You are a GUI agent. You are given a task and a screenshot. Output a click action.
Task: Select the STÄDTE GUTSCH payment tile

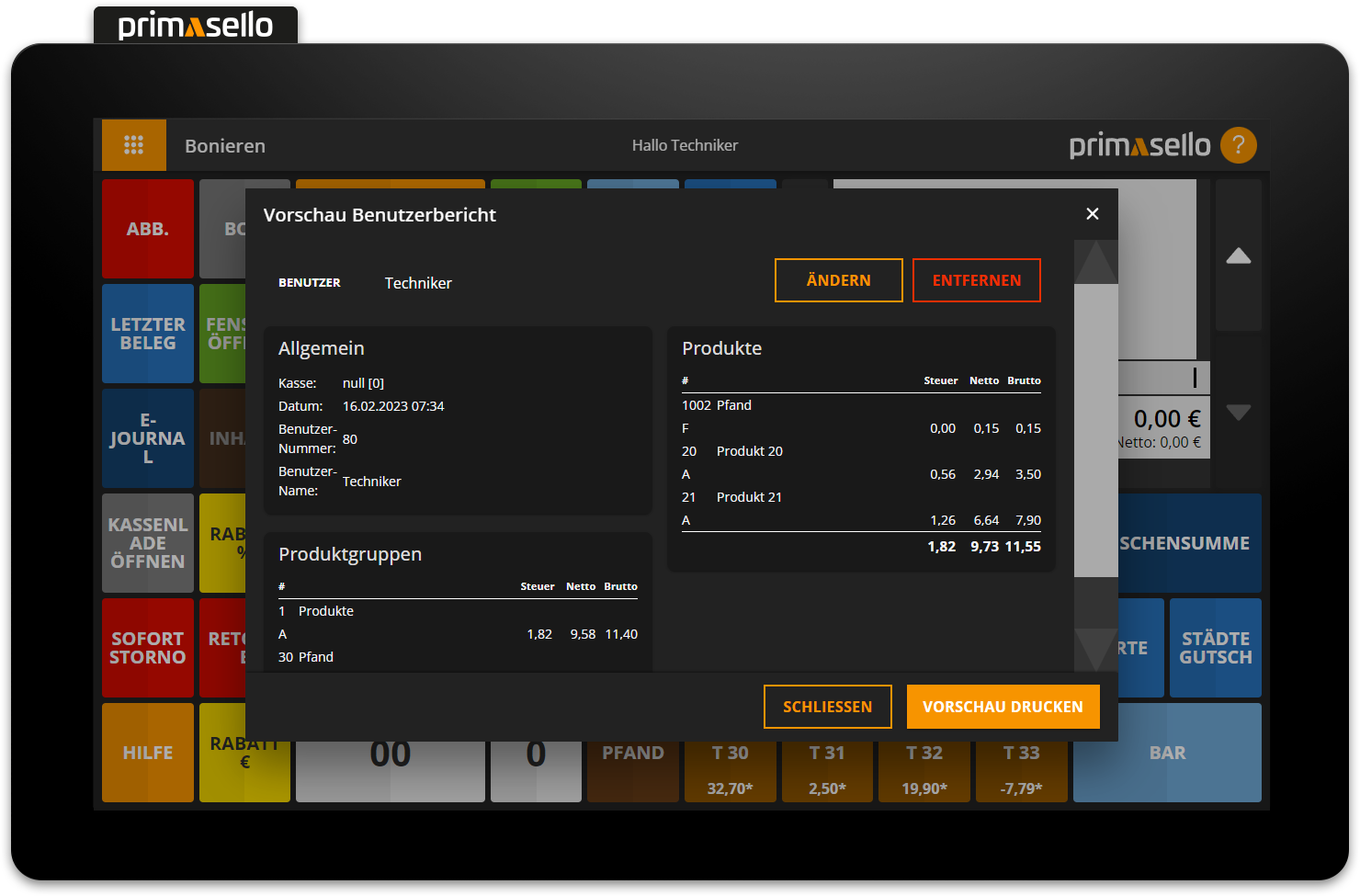(1215, 648)
